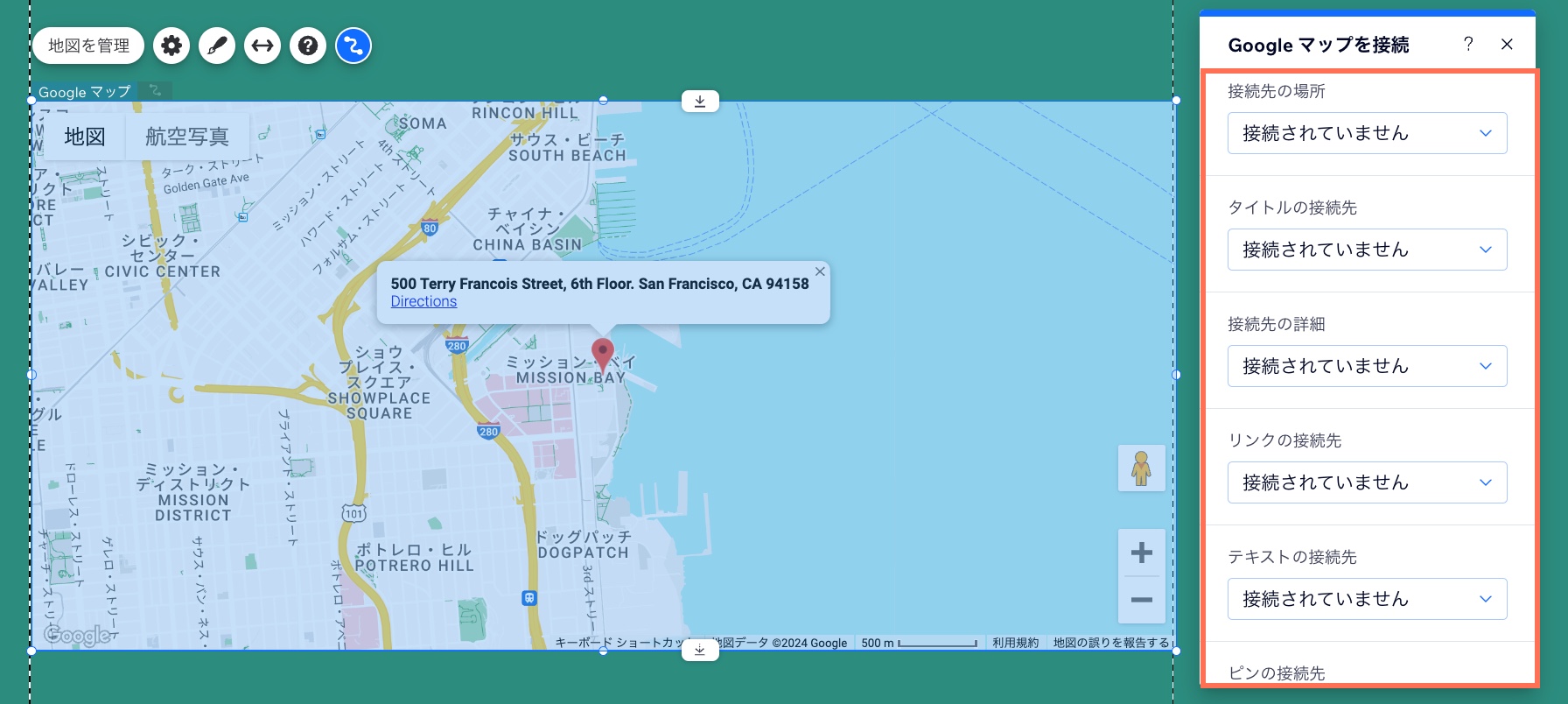The image size is (1568, 704).
Task: Close the address info popup on map
Action: (x=820, y=271)
